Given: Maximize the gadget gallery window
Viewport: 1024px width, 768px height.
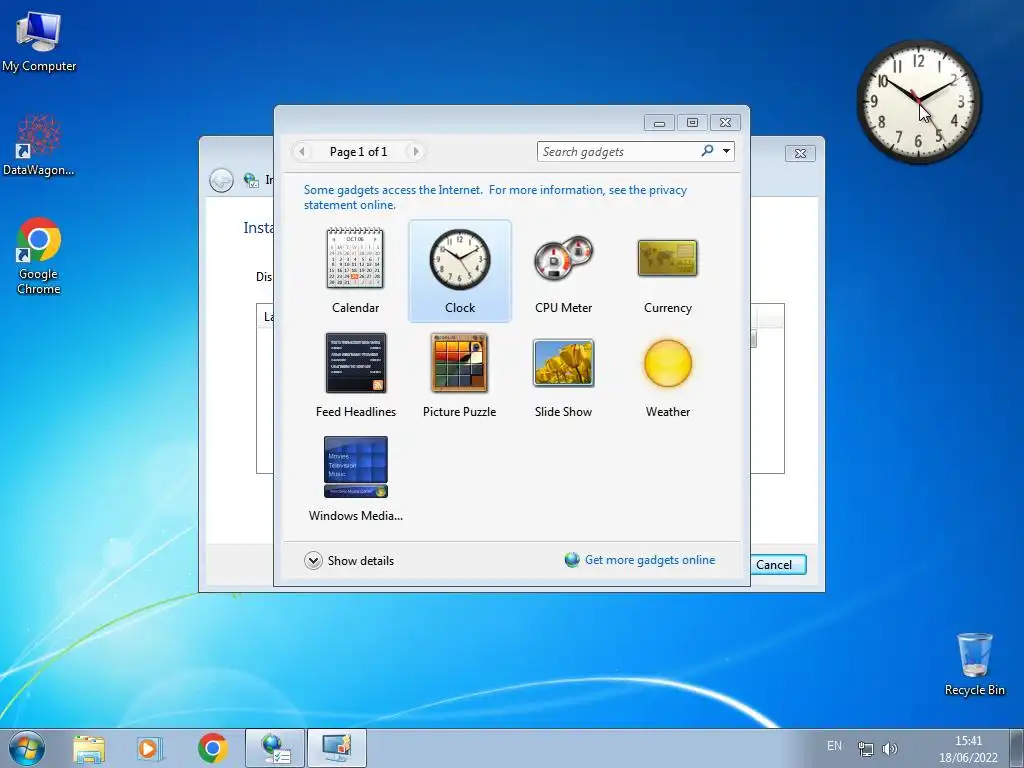Looking at the screenshot, I should coord(692,123).
